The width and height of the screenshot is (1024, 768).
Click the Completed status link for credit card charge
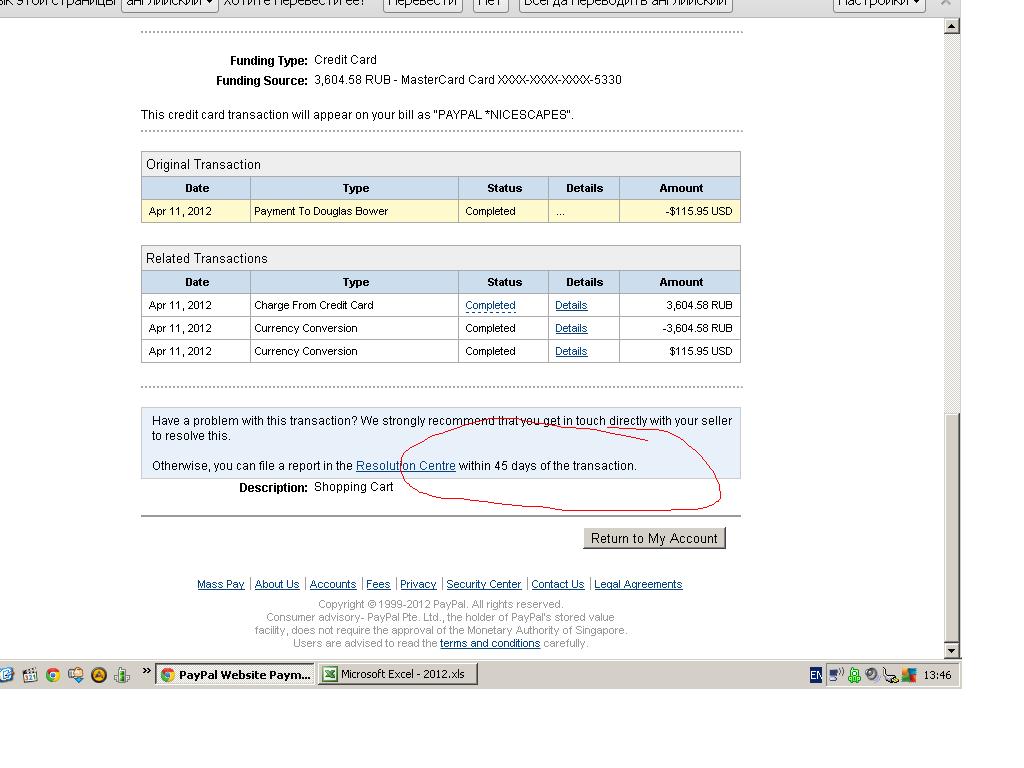(x=490, y=305)
